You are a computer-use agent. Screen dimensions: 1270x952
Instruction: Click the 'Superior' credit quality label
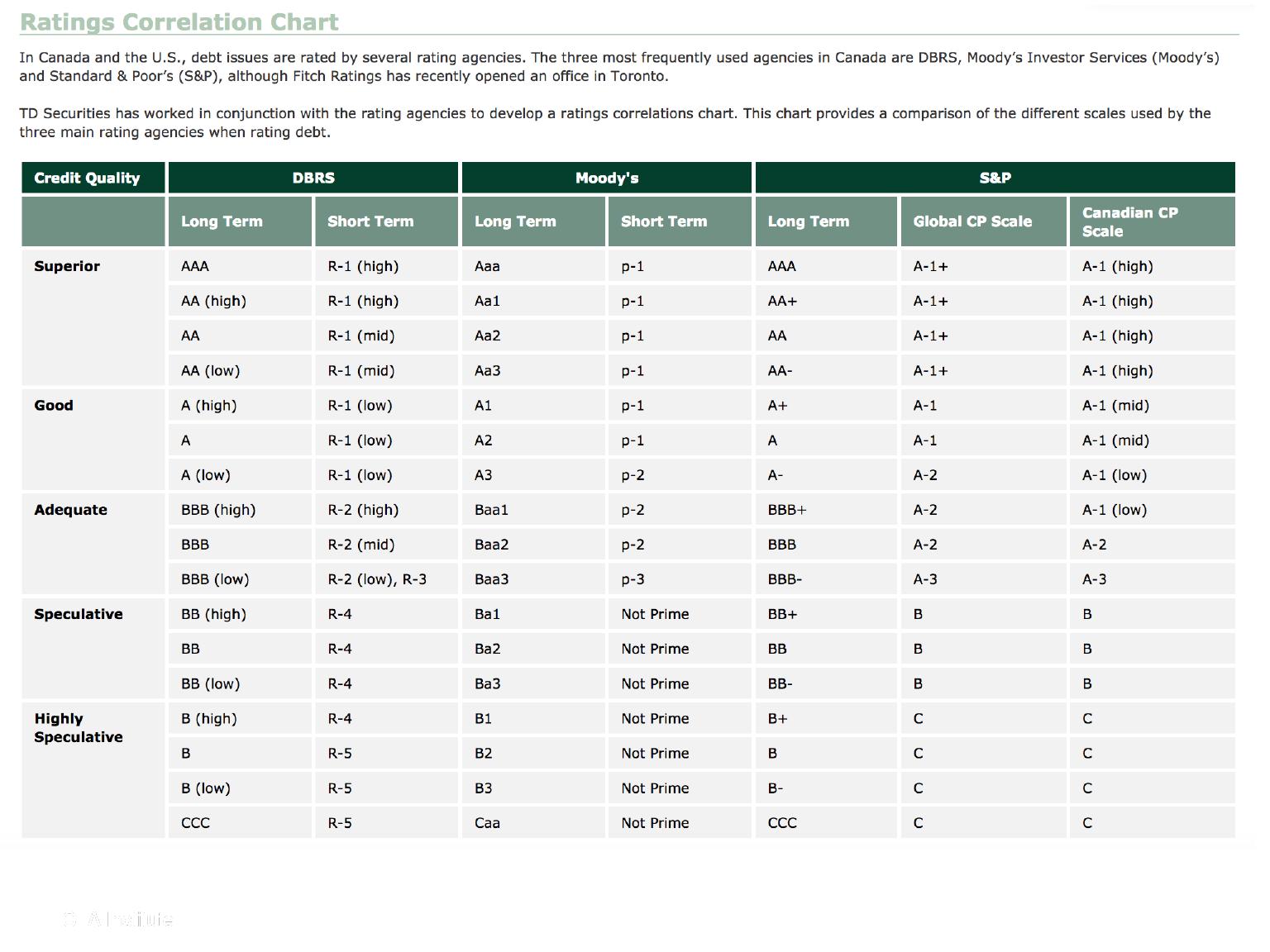(x=67, y=266)
